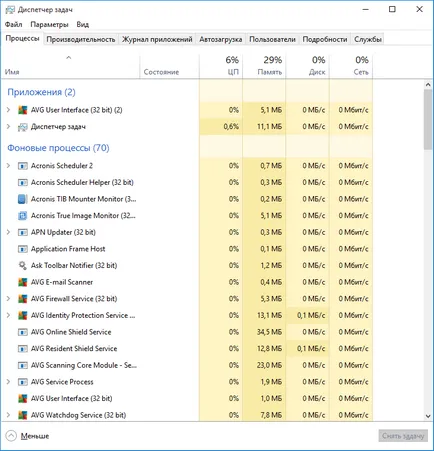This screenshot has height=451, width=434.
Task: Open the Параметры menu
Action: 49,24
